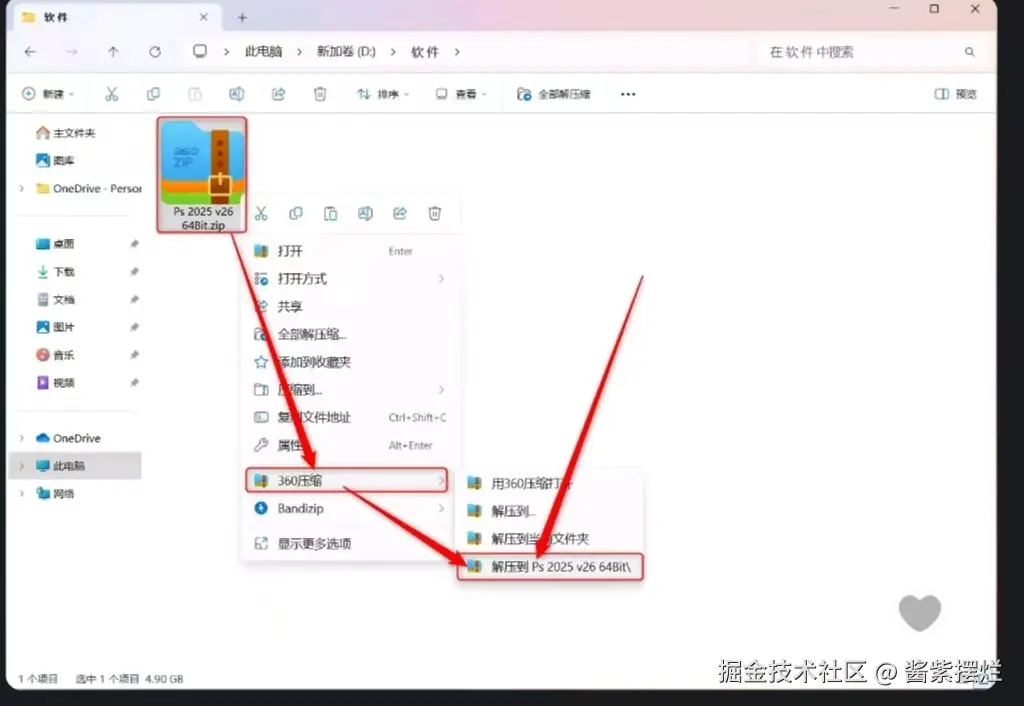Expand the 此电脑 item in the sidebar
The image size is (1024, 706).
pyautogui.click(x=20, y=465)
